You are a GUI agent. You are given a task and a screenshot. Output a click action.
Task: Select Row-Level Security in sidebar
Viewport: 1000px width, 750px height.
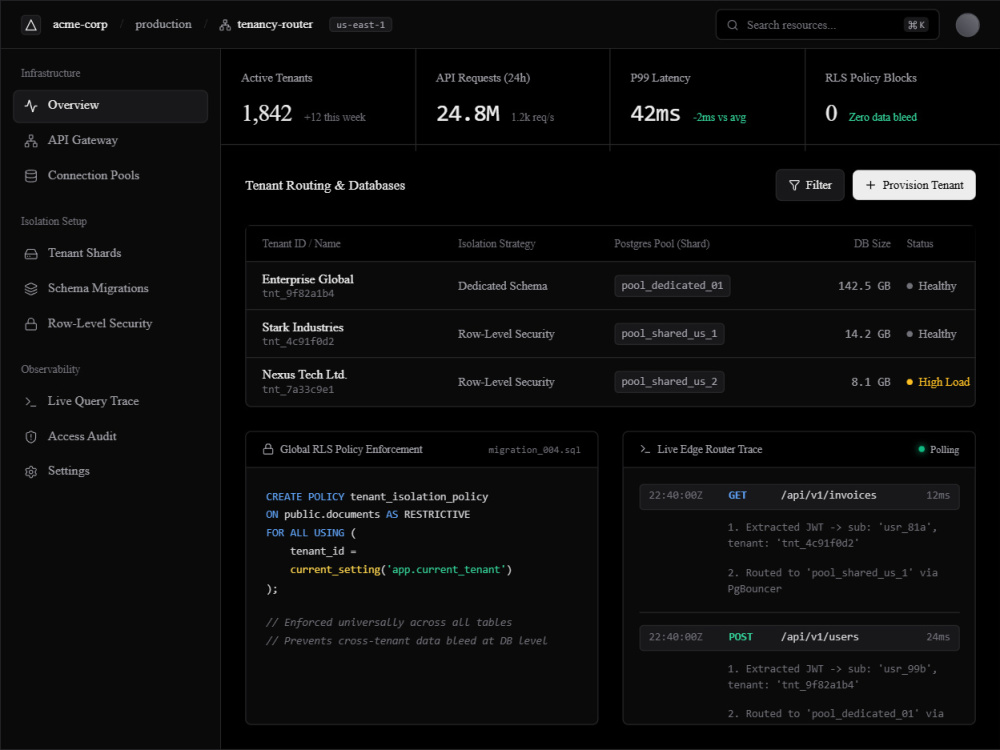pyautogui.click(x=110, y=323)
